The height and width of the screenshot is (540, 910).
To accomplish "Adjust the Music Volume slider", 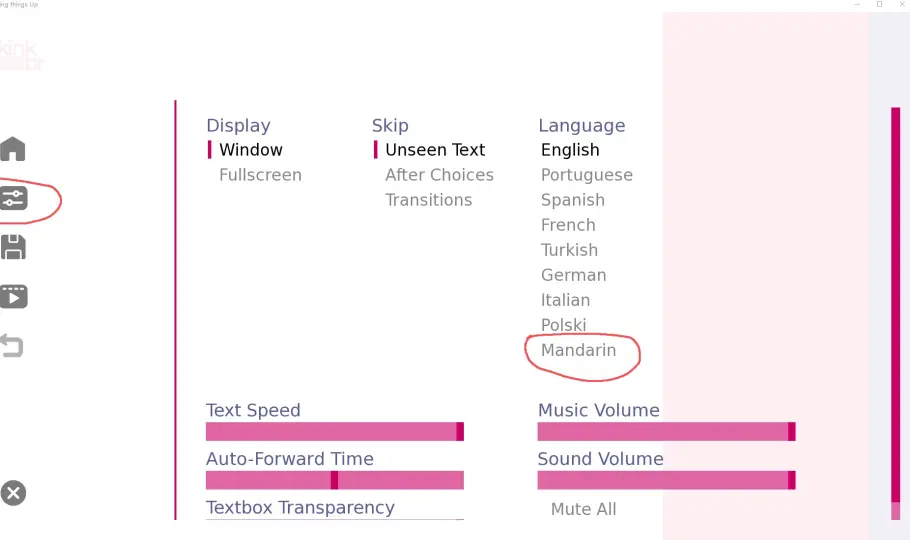I will [x=666, y=431].
